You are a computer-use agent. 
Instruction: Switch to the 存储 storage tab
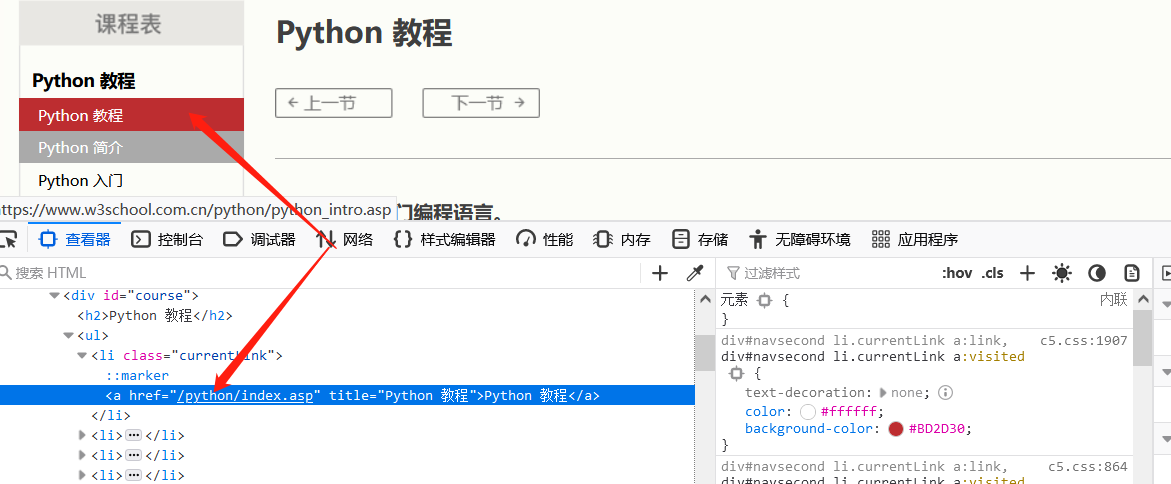point(699,240)
